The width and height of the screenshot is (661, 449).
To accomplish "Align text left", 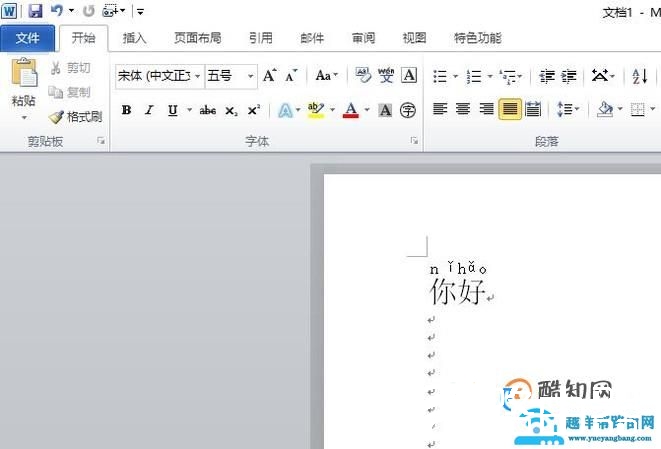I will (x=440, y=109).
